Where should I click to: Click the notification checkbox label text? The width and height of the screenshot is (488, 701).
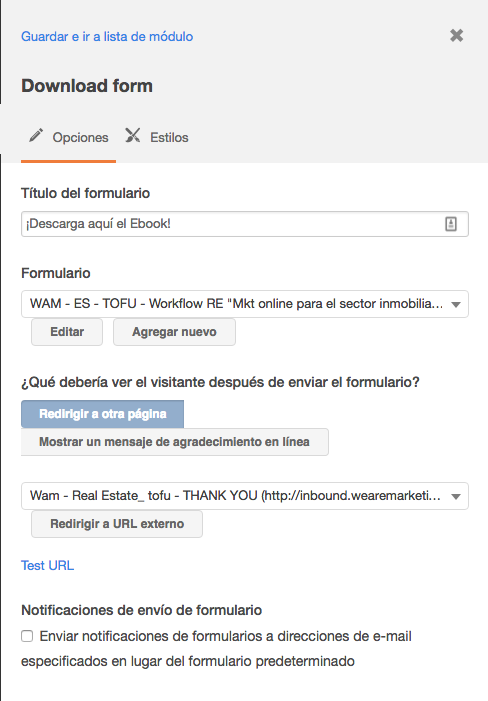point(216,649)
